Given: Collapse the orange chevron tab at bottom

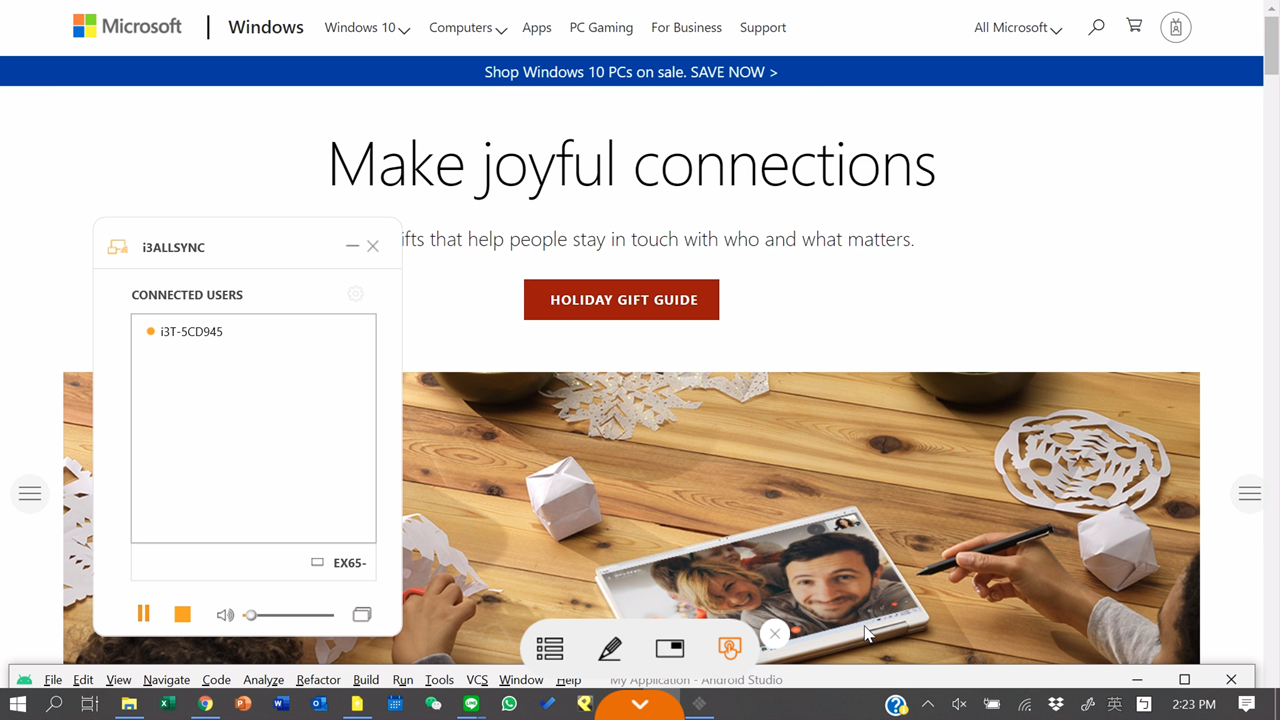Looking at the screenshot, I should [x=640, y=705].
